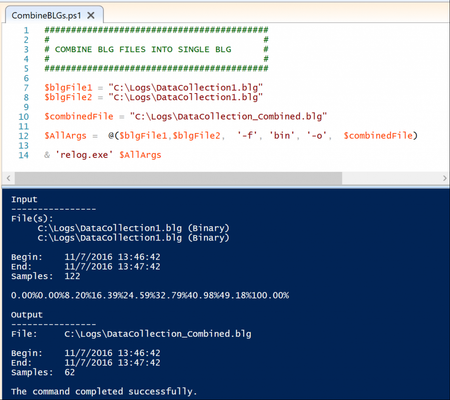Close the CombineBLGs.ps1 tab

click(91, 15)
